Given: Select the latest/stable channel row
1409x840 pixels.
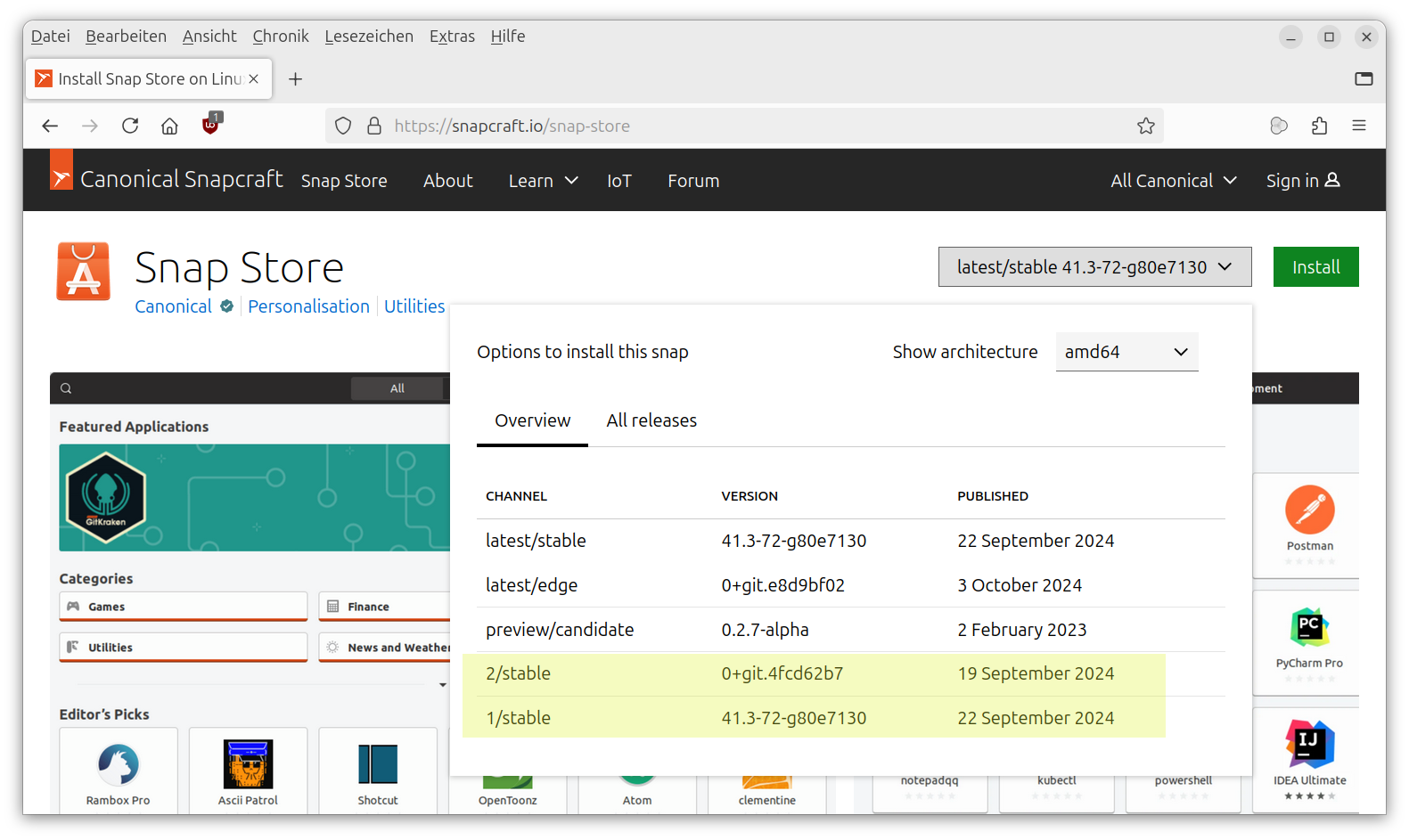Looking at the screenshot, I should coord(851,541).
